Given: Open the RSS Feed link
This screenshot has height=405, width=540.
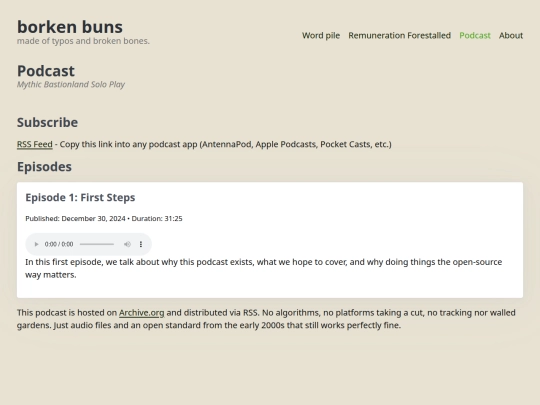Looking at the screenshot, I should pos(35,144).
